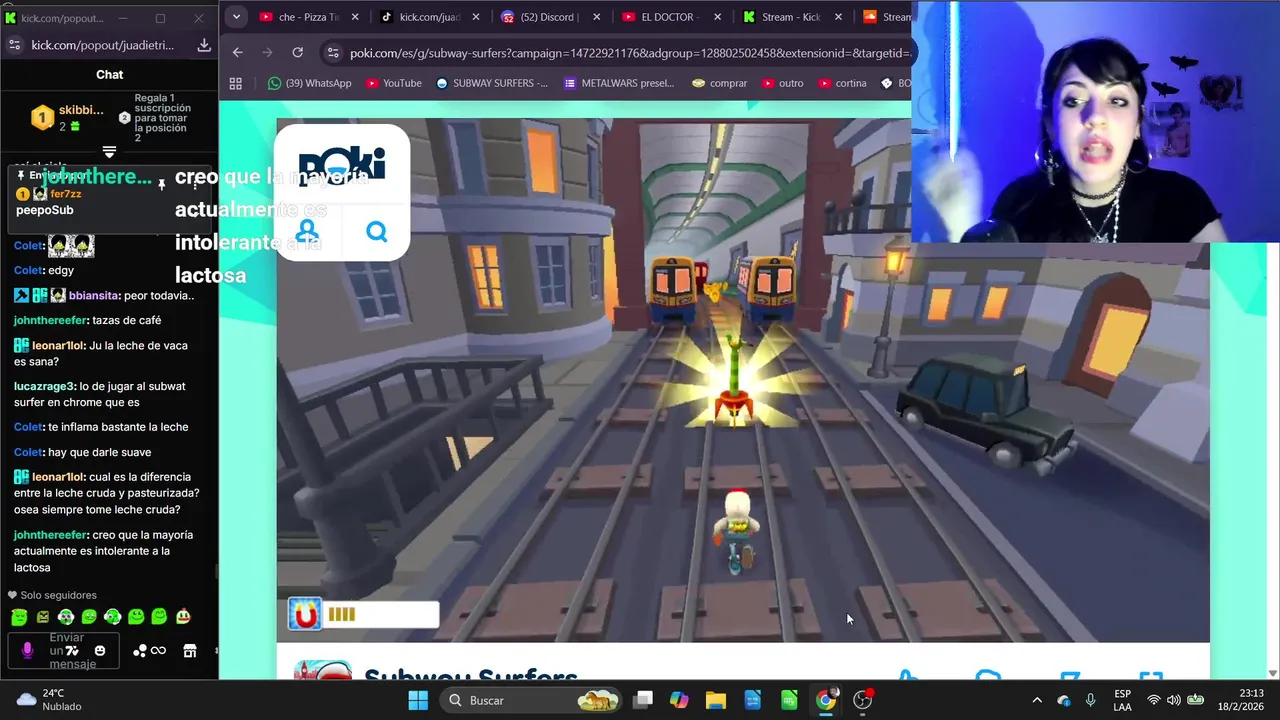
Task: Click username bbiansita in chat
Action: coord(94,296)
